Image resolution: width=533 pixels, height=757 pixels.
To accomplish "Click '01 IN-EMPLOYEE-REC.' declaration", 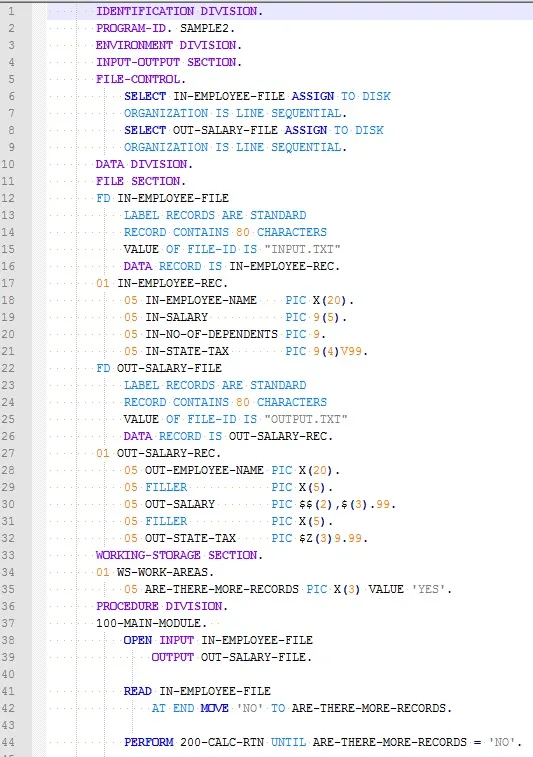I will (162, 283).
